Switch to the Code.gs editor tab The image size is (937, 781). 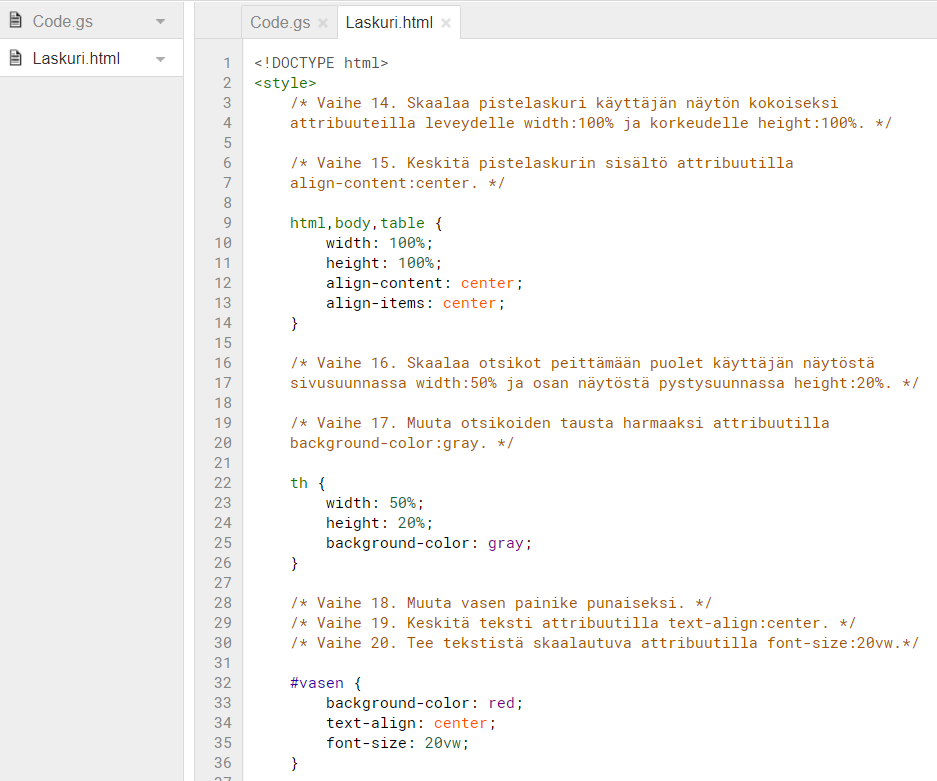click(280, 22)
